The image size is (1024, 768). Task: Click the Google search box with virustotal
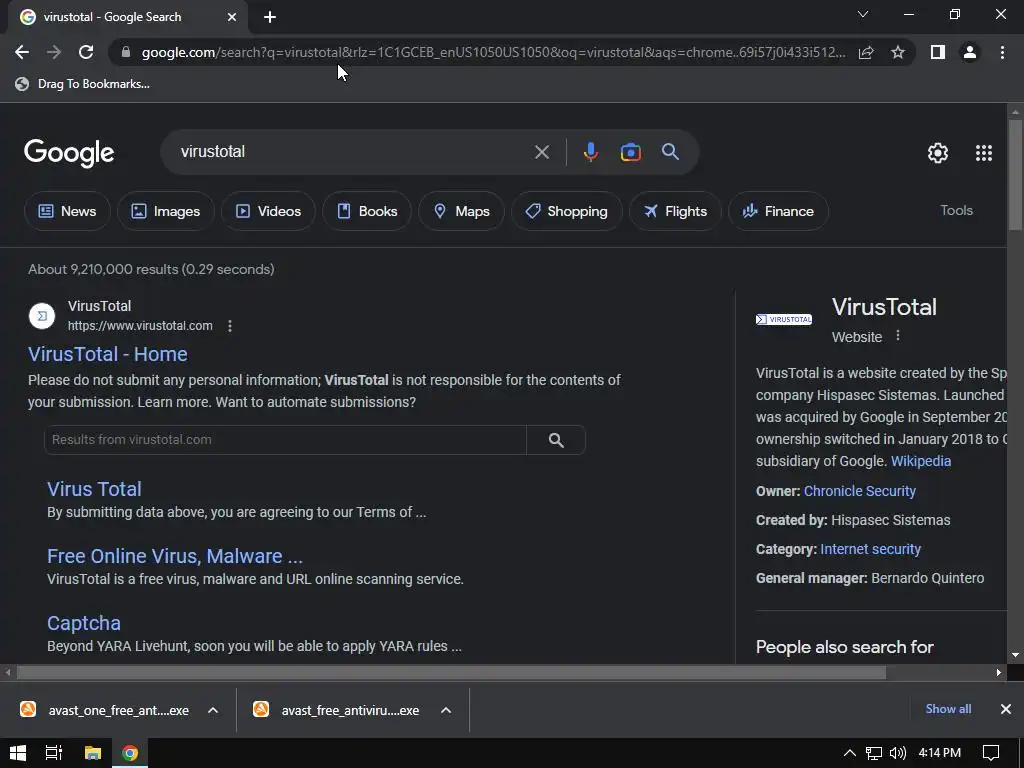[353, 152]
